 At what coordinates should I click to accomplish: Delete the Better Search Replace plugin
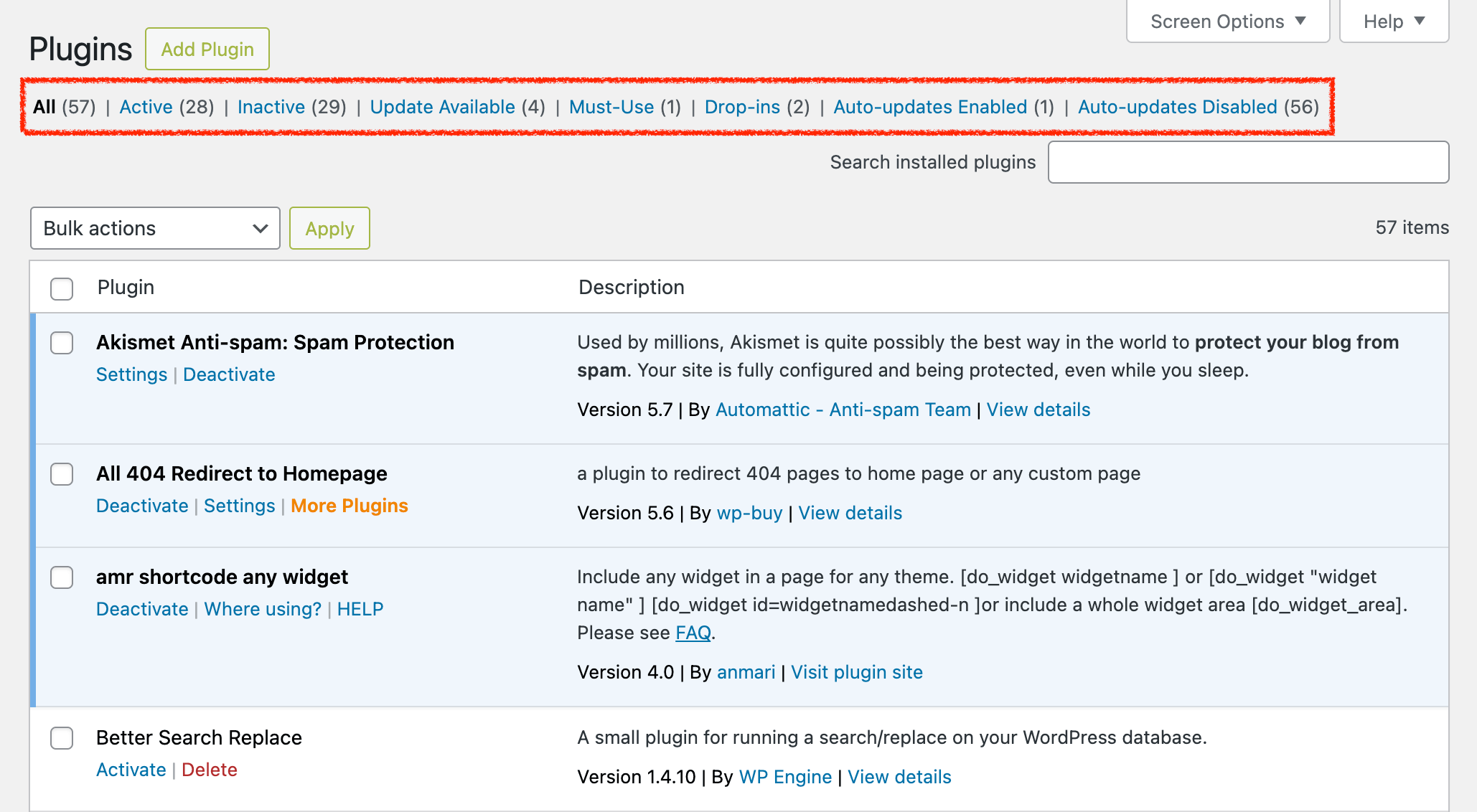point(210,770)
